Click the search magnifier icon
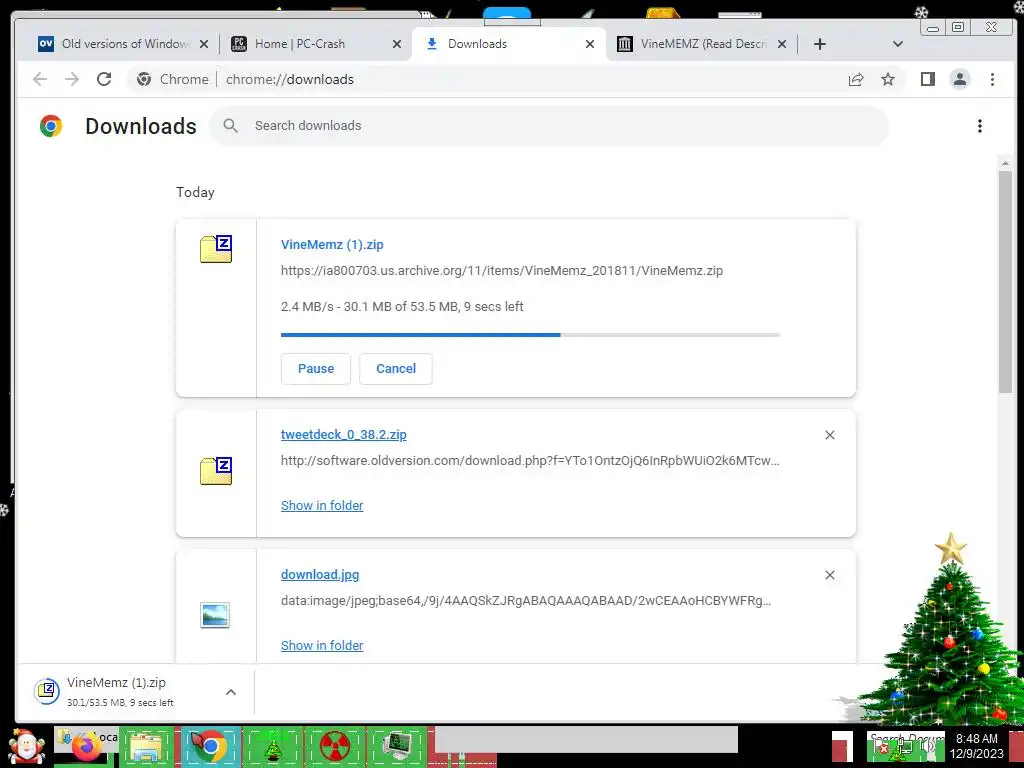 click(x=231, y=125)
